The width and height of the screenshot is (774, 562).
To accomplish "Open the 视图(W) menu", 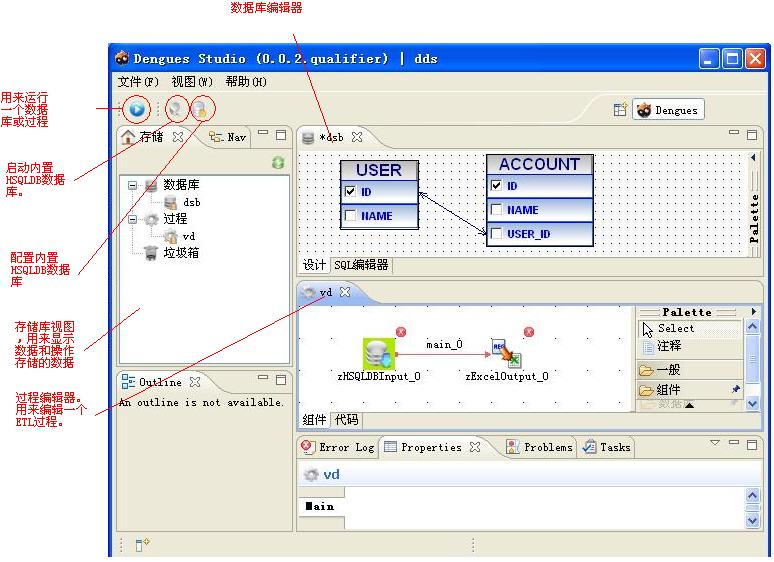I will (x=192, y=81).
